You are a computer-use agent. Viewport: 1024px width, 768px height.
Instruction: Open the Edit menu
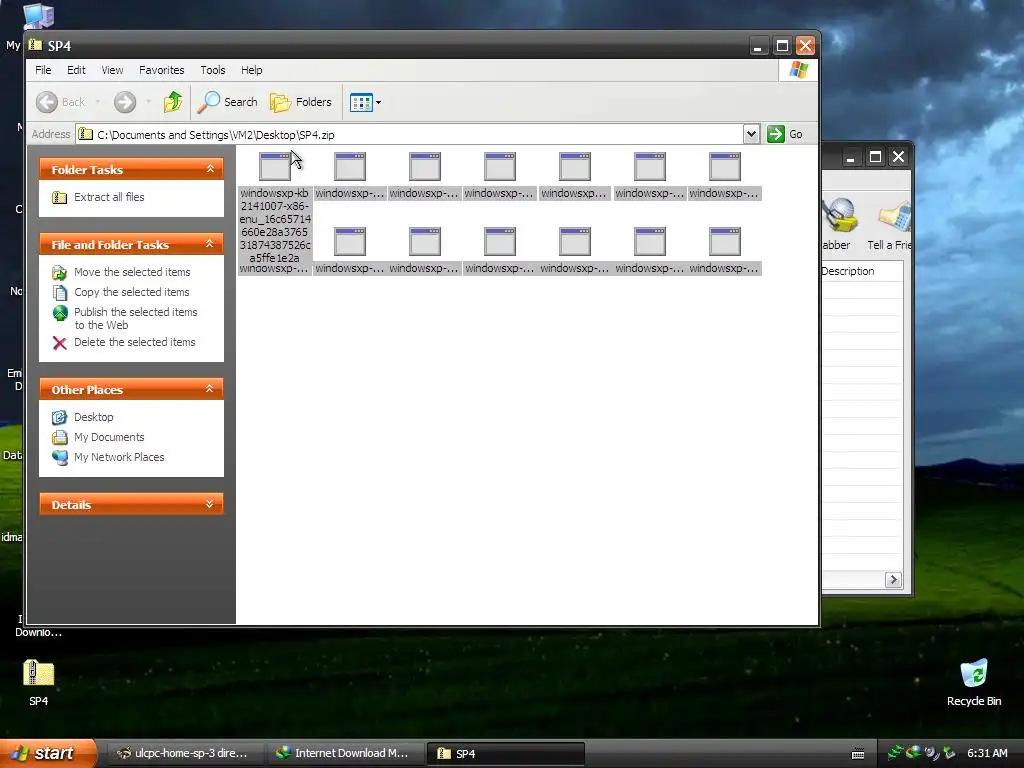point(76,70)
